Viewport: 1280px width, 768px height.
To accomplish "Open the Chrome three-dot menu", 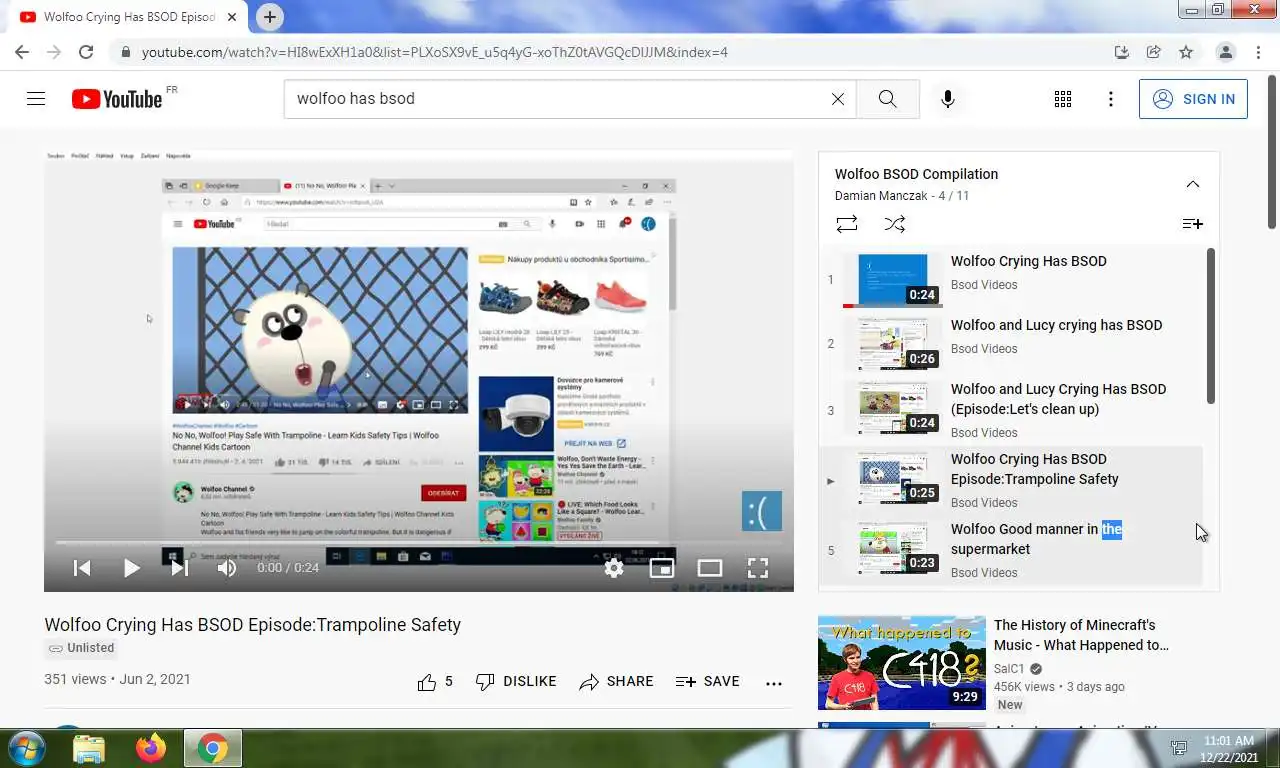I will 1257,52.
